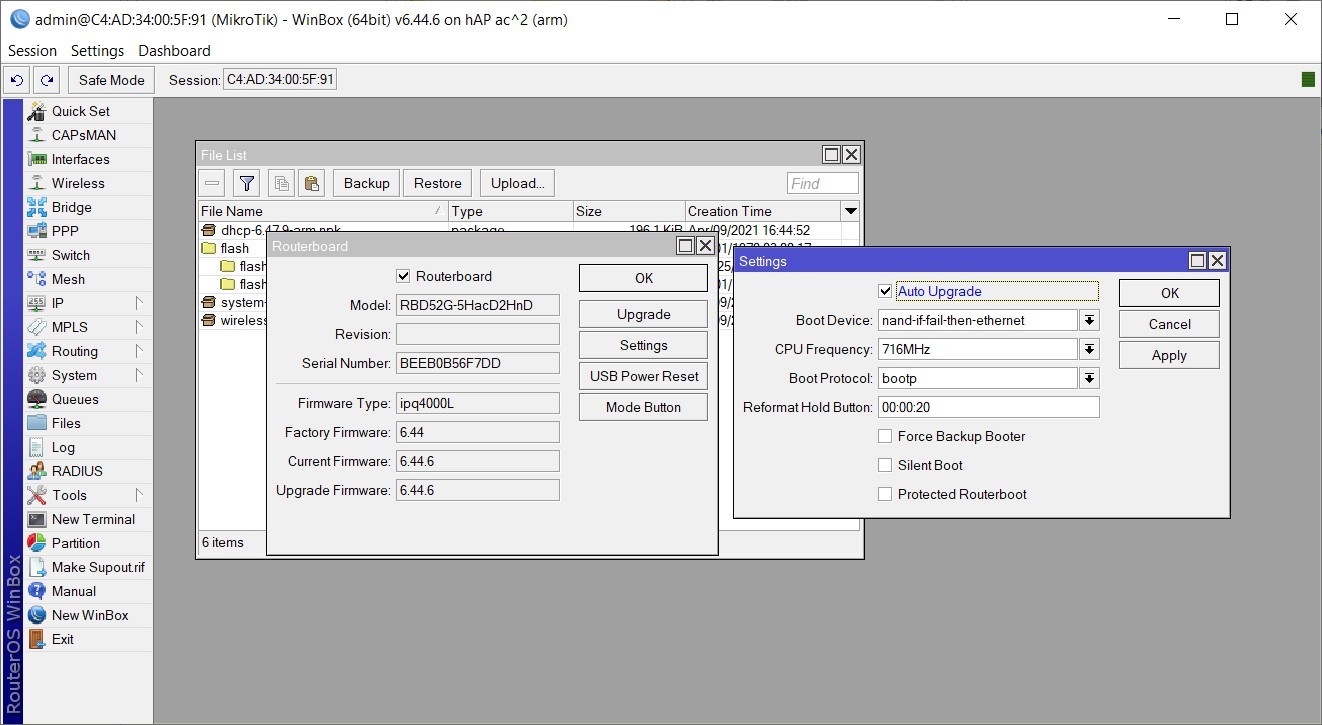
Task: Select the dhcp-6.47.9-arm.npk file row
Action: click(x=528, y=230)
